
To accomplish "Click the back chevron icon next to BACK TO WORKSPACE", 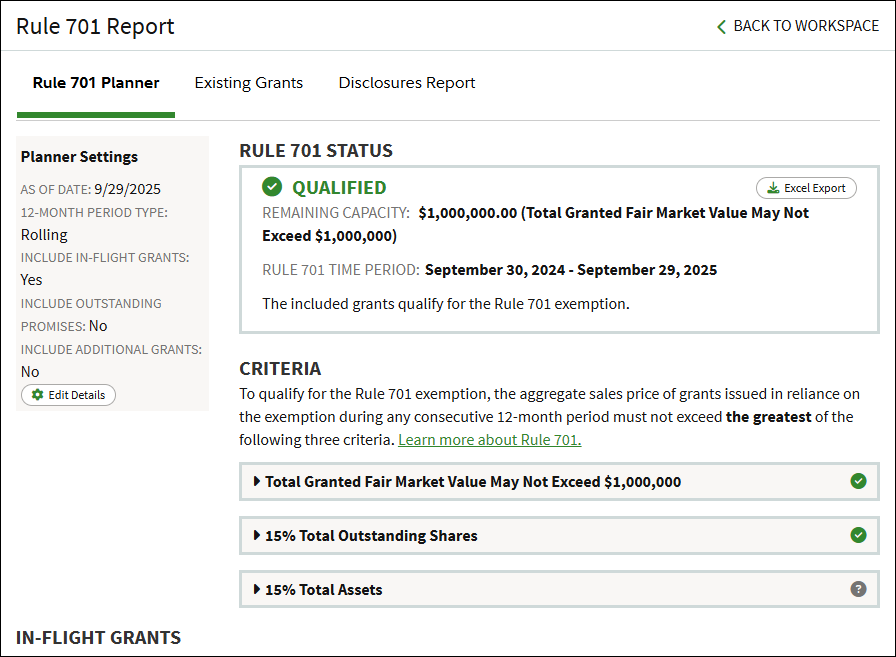I will pos(721,26).
